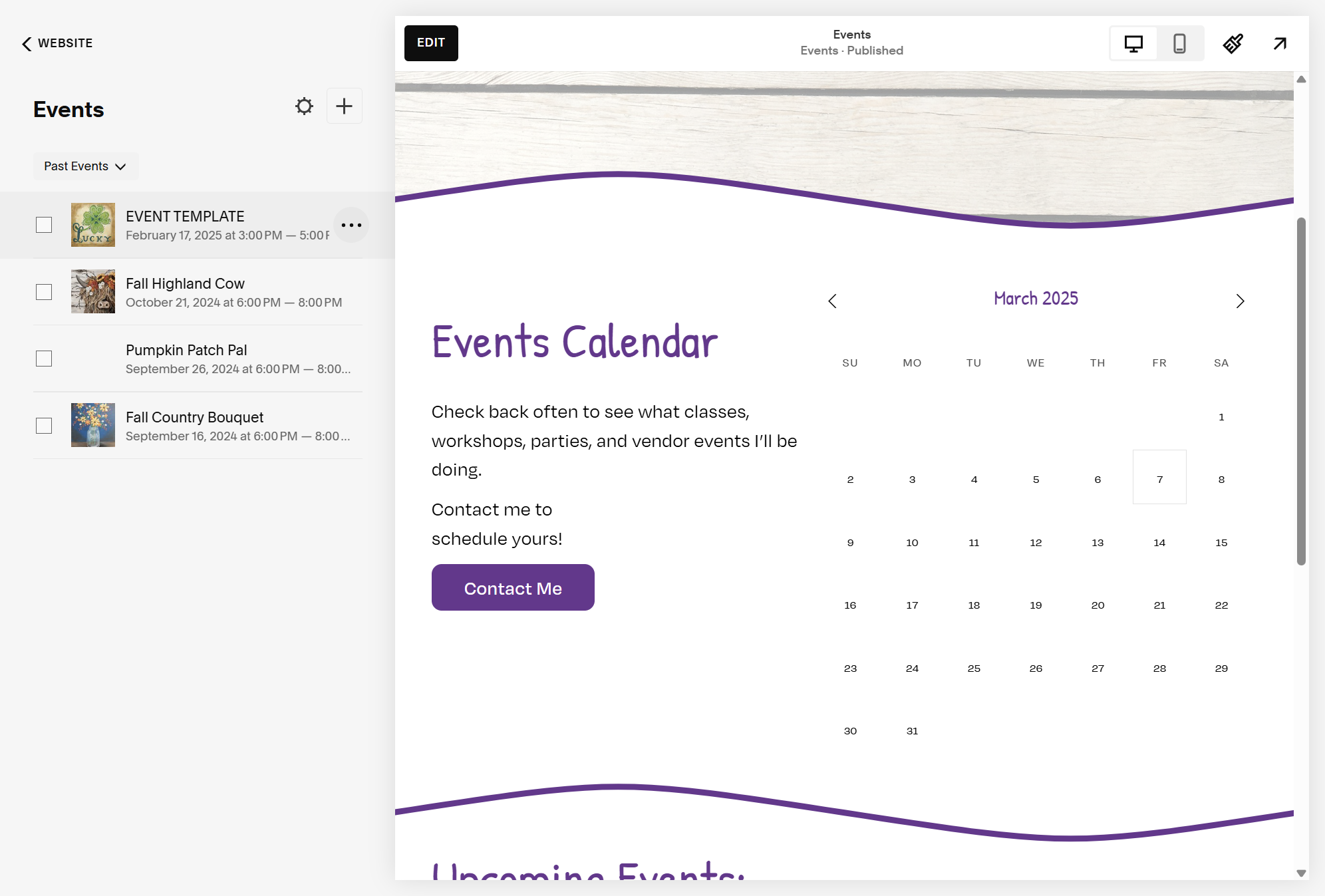Click the EDIT button
1325x896 pixels.
tap(431, 43)
